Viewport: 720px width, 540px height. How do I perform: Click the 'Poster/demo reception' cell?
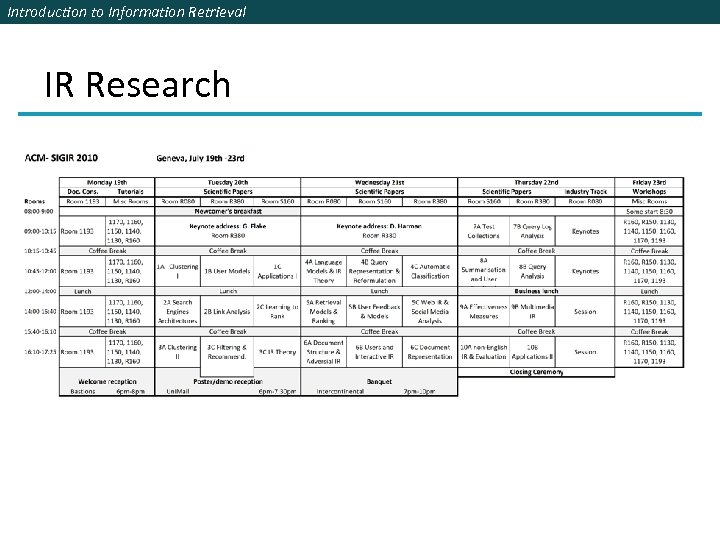pos(228,382)
